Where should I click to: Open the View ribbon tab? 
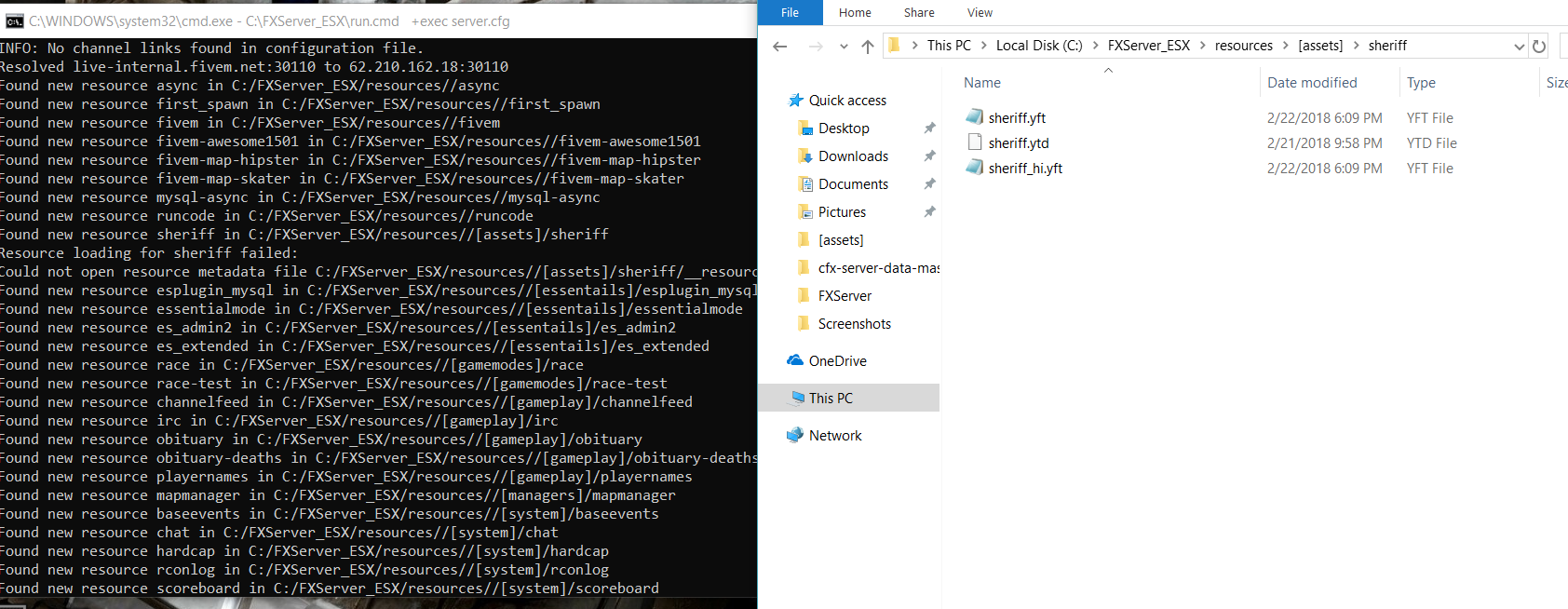pos(980,12)
